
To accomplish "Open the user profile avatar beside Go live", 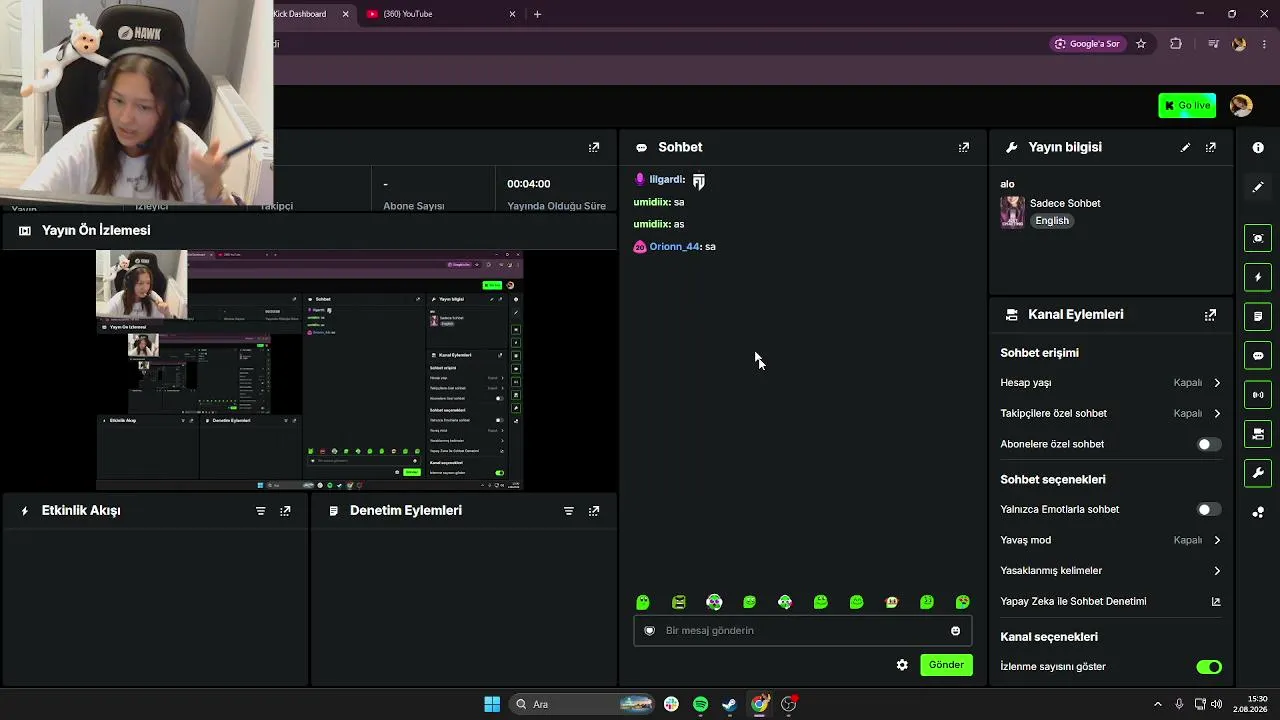I will pos(1241,105).
